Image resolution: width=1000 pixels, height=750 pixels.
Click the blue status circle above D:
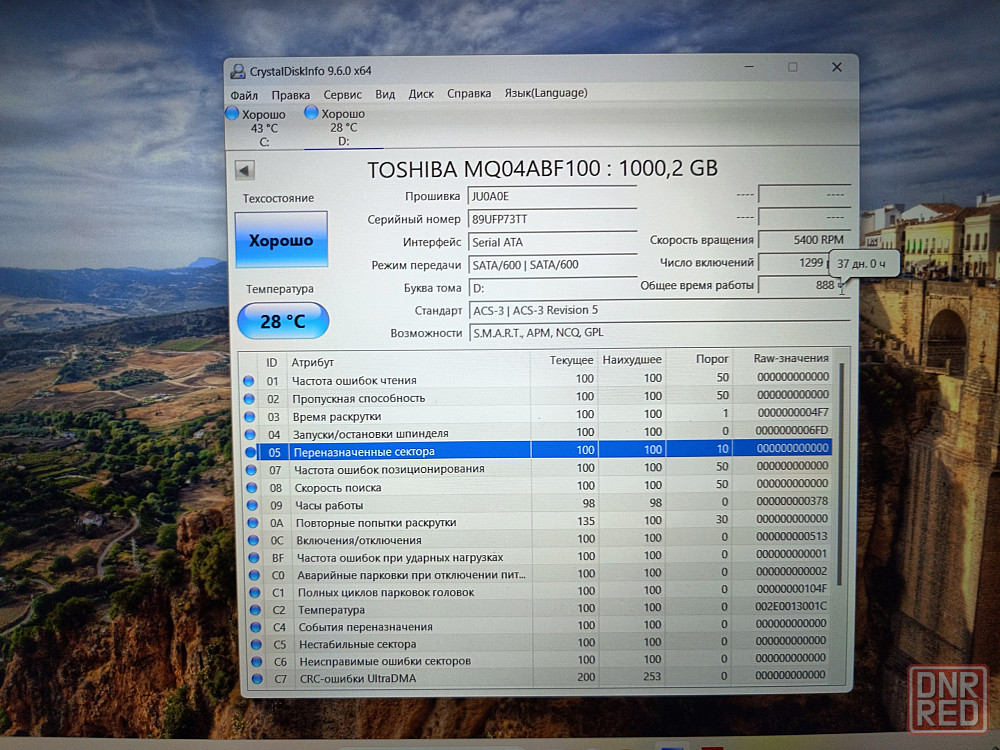pos(311,113)
